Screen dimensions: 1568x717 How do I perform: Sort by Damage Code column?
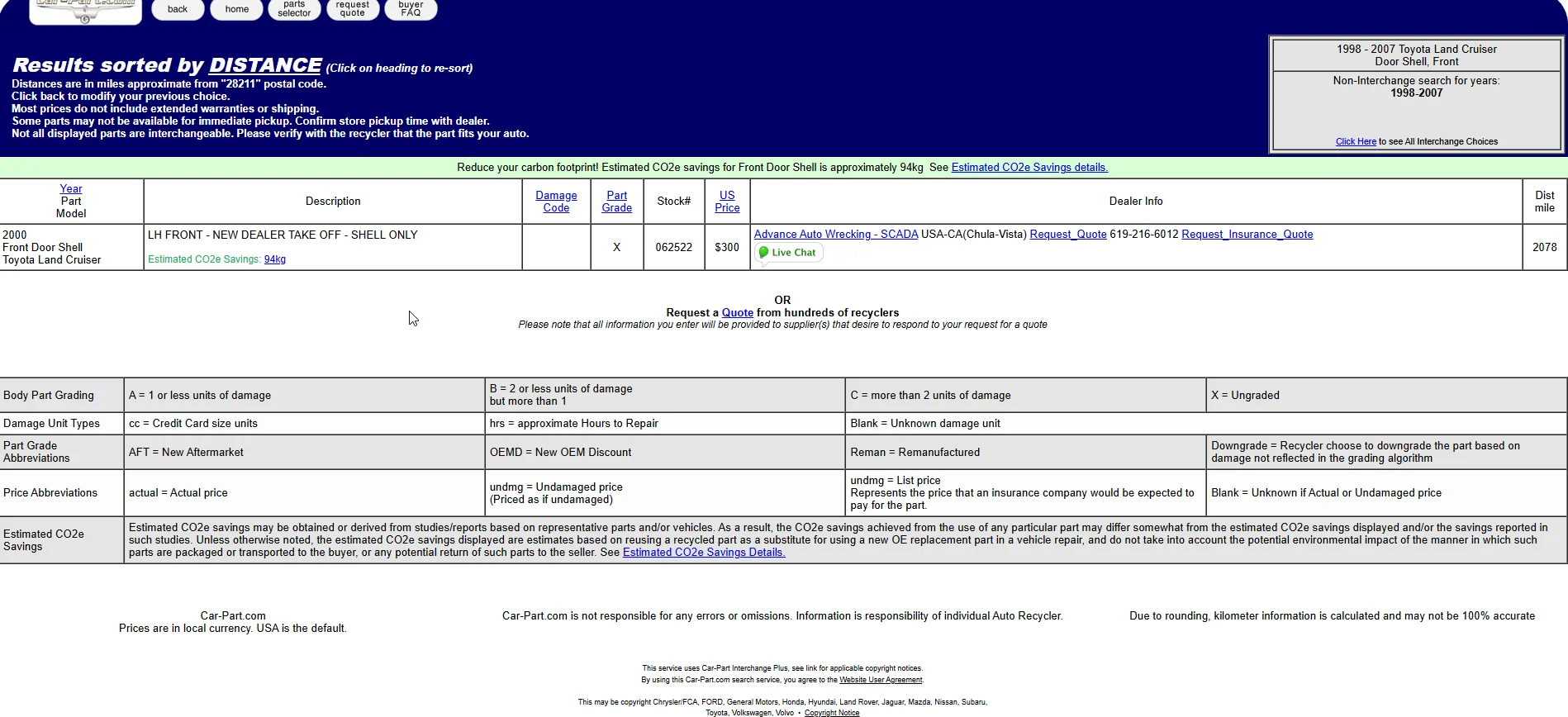[x=556, y=202]
